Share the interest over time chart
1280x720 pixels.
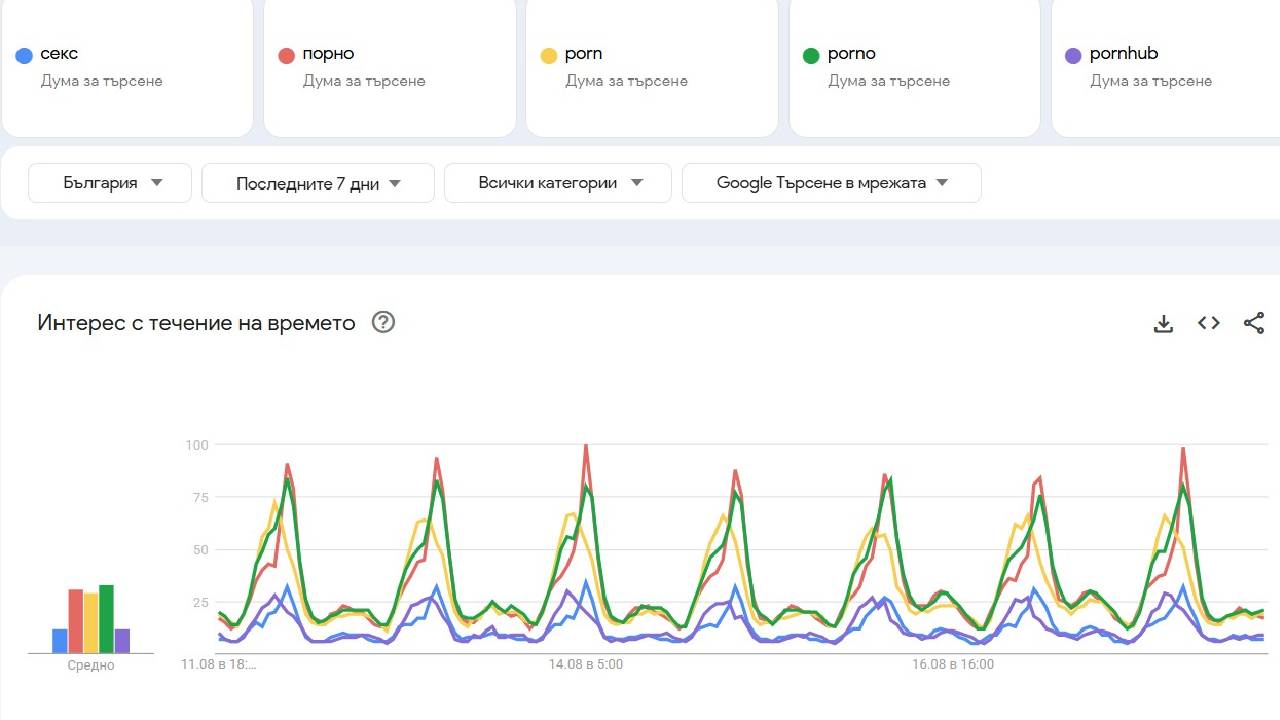(1253, 323)
